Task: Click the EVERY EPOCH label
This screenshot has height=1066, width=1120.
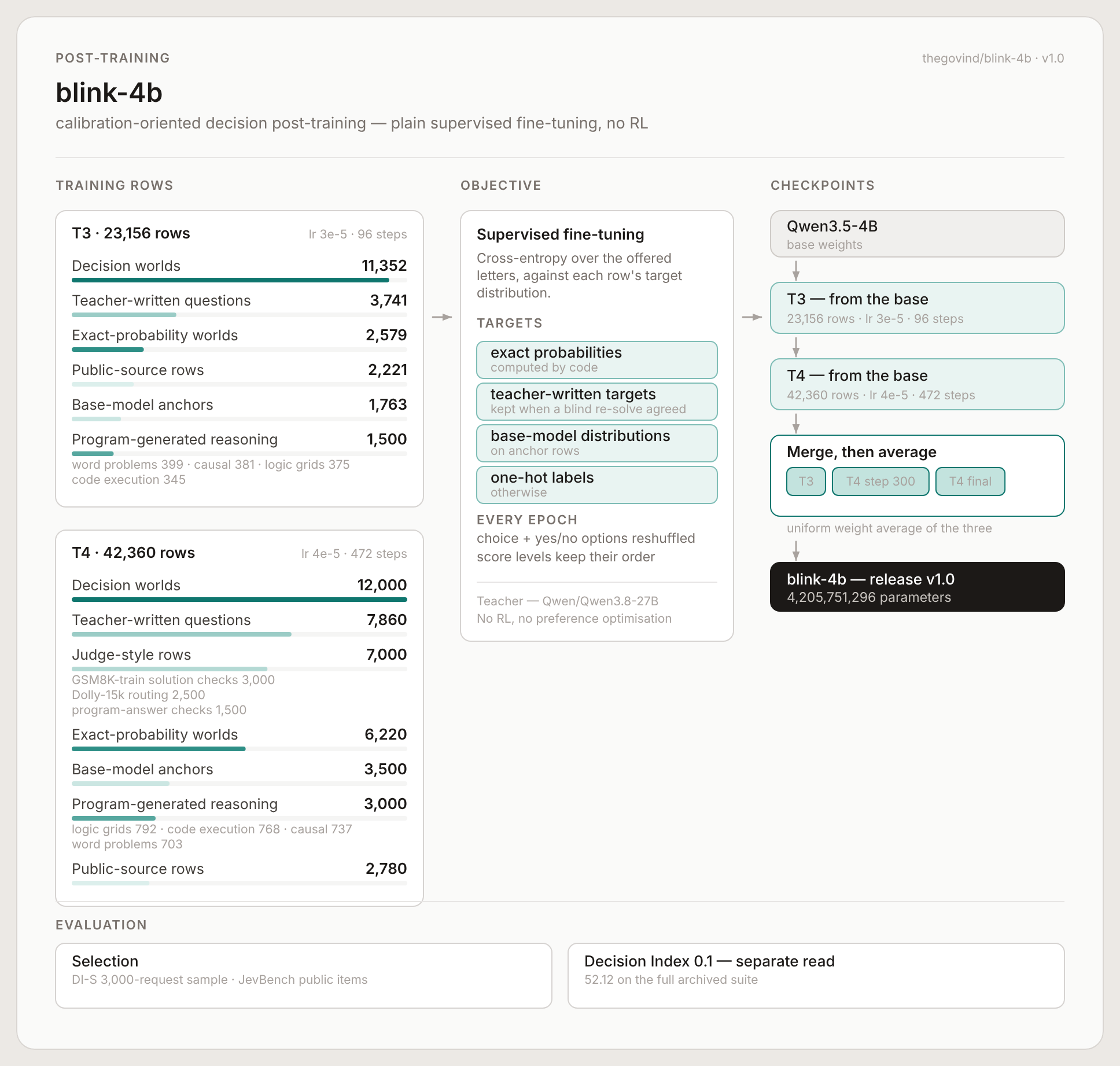Action: click(x=527, y=520)
